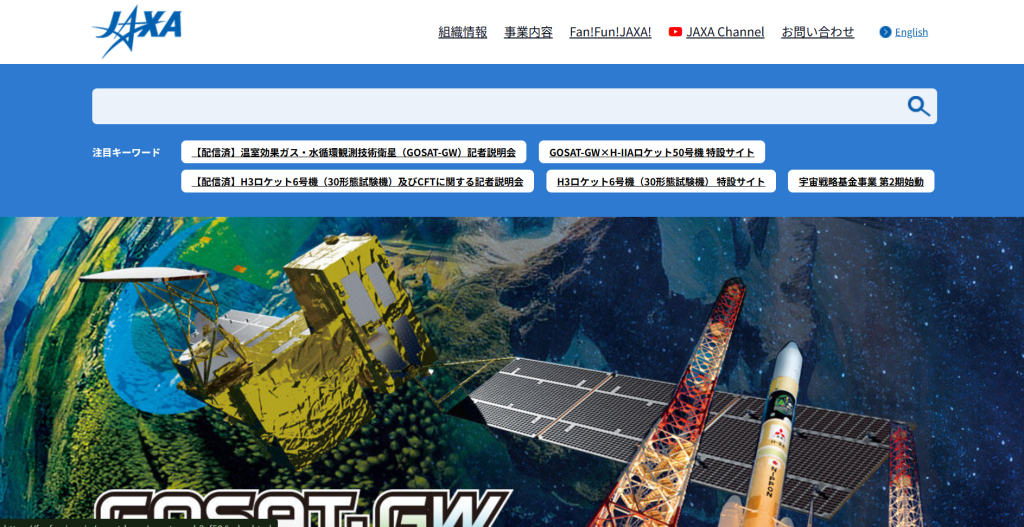The image size is (1024, 527).
Task: Open the H3ロケット6号機 特設サイト keyword button
Action: (660, 182)
